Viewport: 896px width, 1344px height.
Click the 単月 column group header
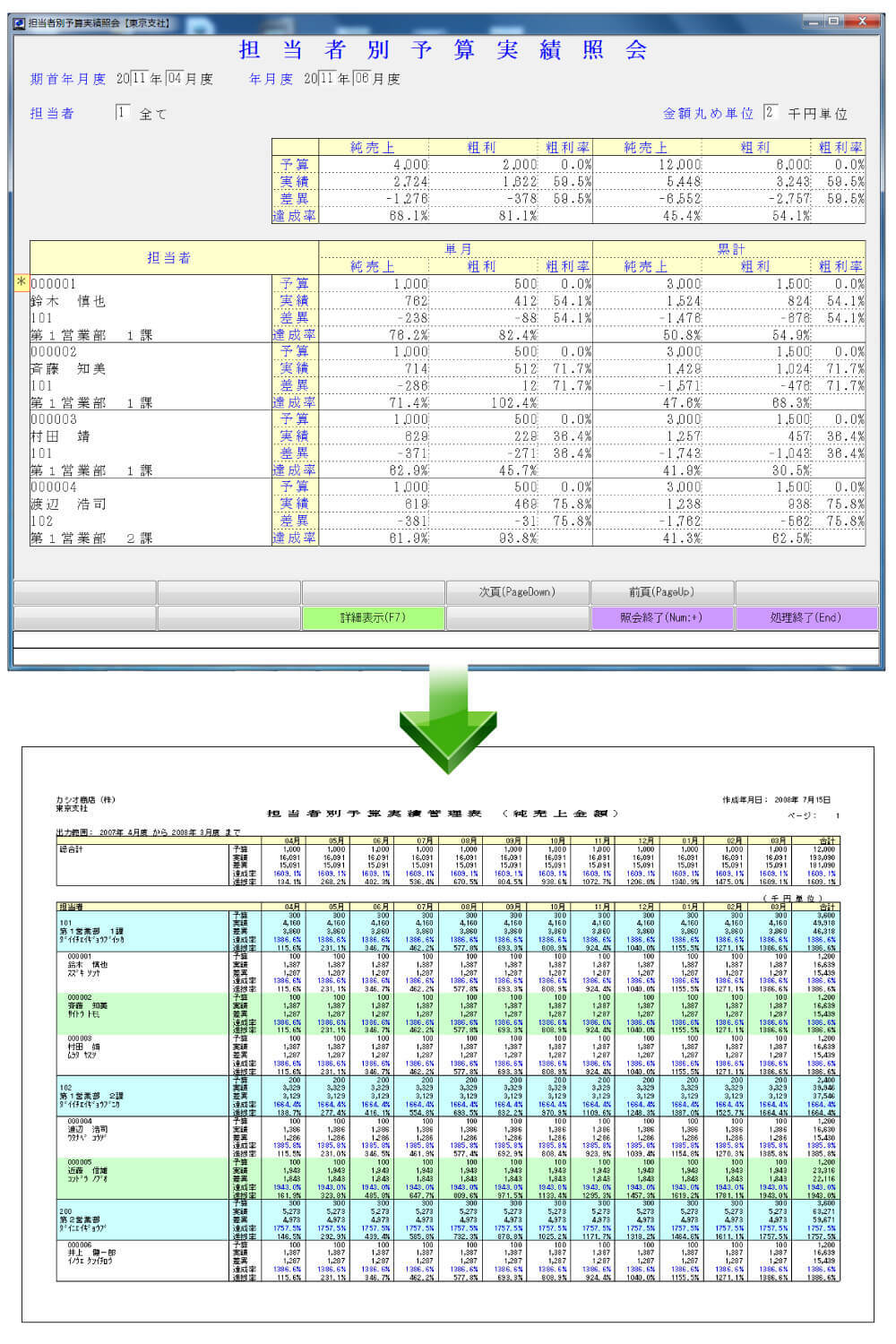[456, 249]
